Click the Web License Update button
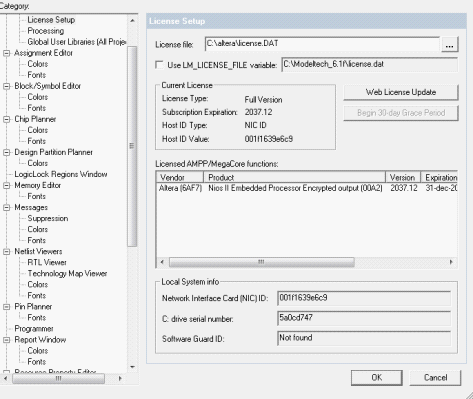473x399 pixels. click(x=401, y=92)
